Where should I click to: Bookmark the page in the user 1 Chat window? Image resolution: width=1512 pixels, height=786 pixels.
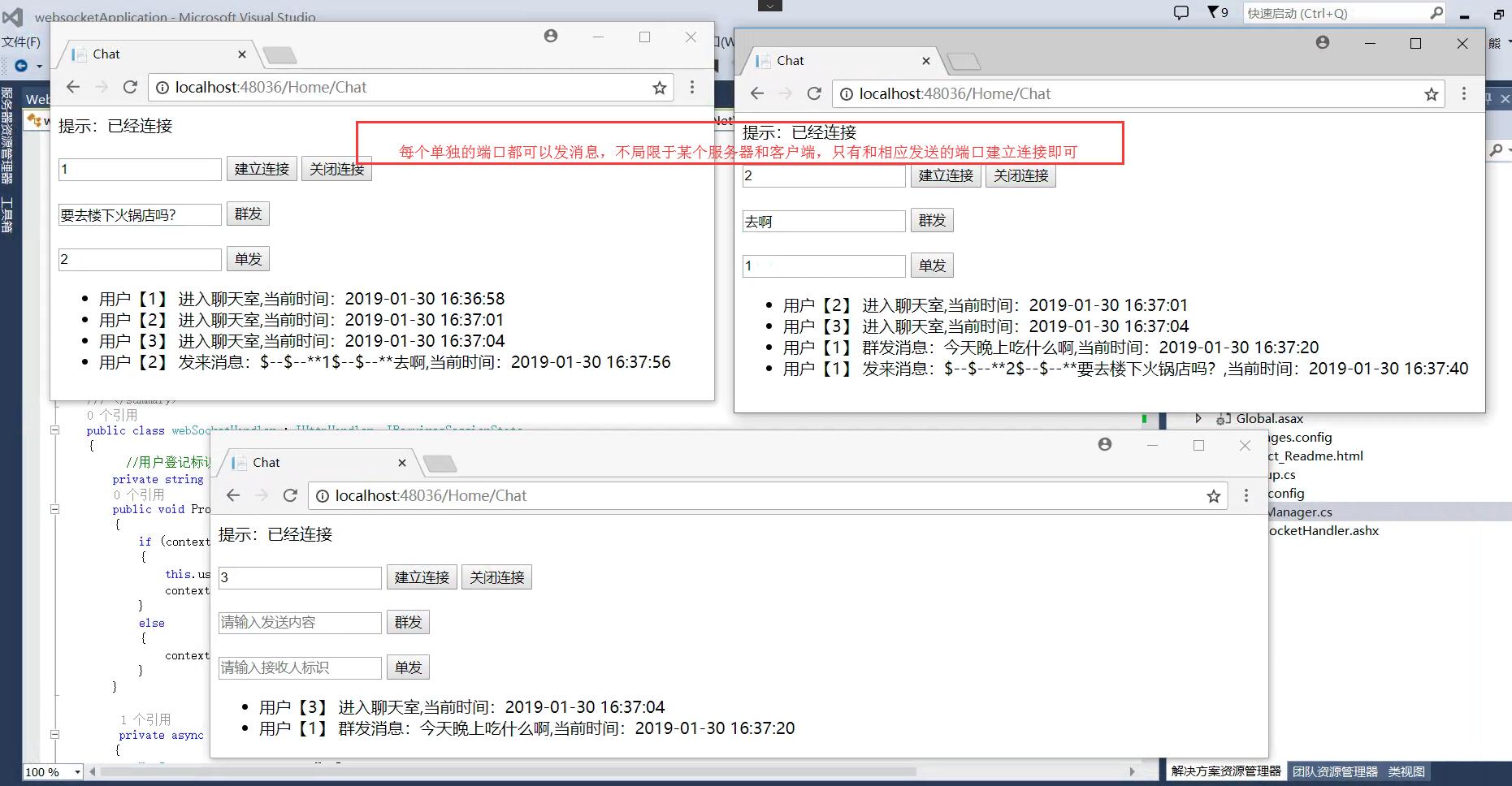[x=660, y=88]
